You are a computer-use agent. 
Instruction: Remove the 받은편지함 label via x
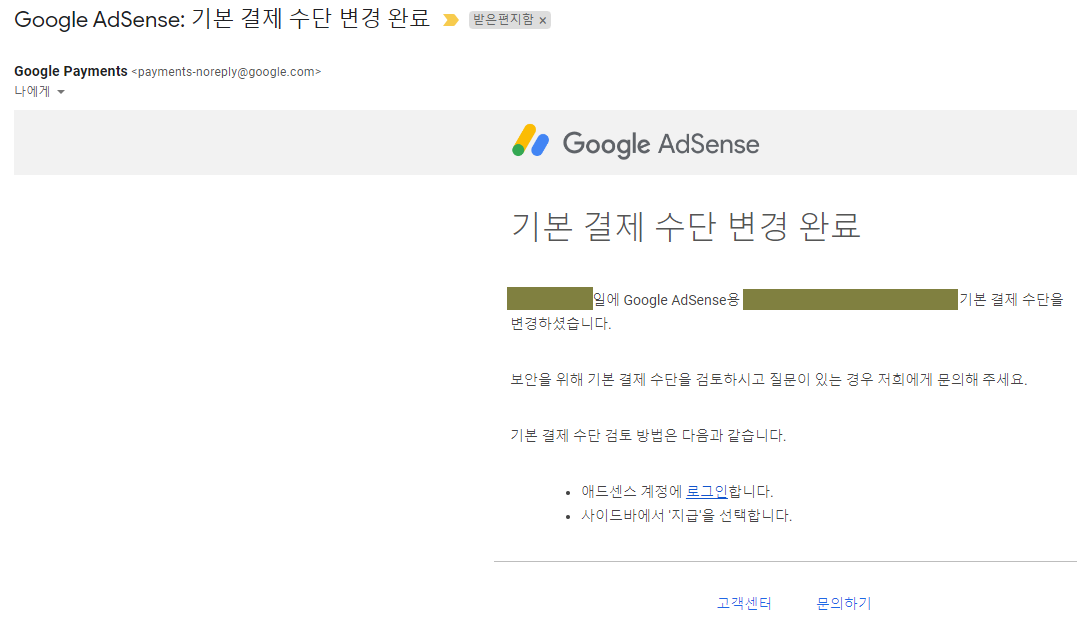(543, 21)
